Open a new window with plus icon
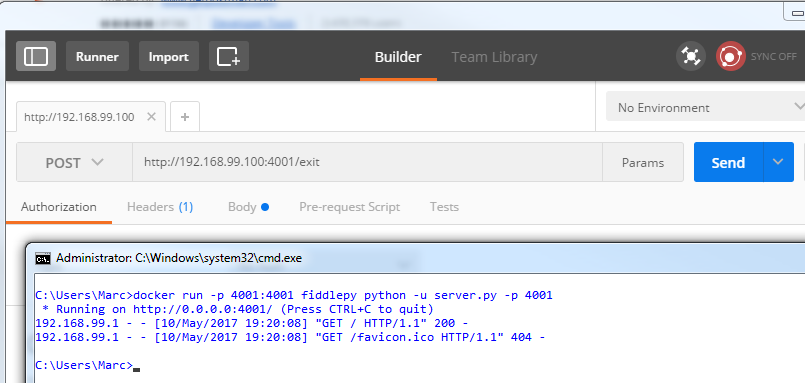The height and width of the screenshot is (383, 805). click(229, 56)
